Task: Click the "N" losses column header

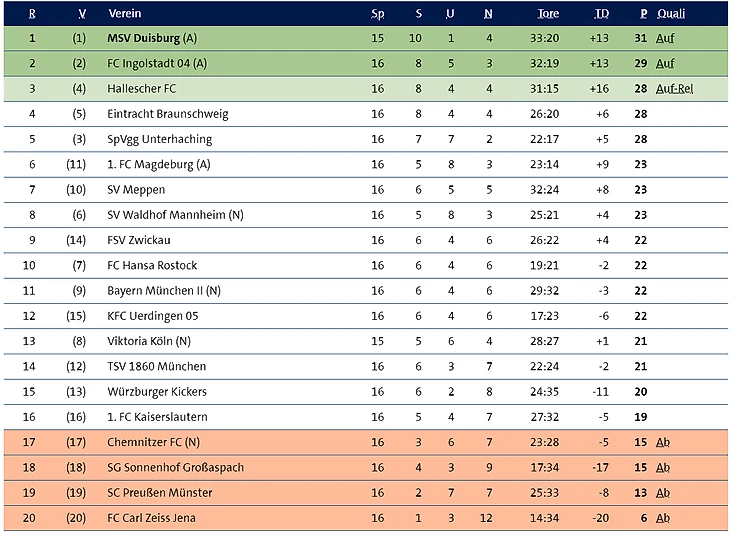Action: 488,14
